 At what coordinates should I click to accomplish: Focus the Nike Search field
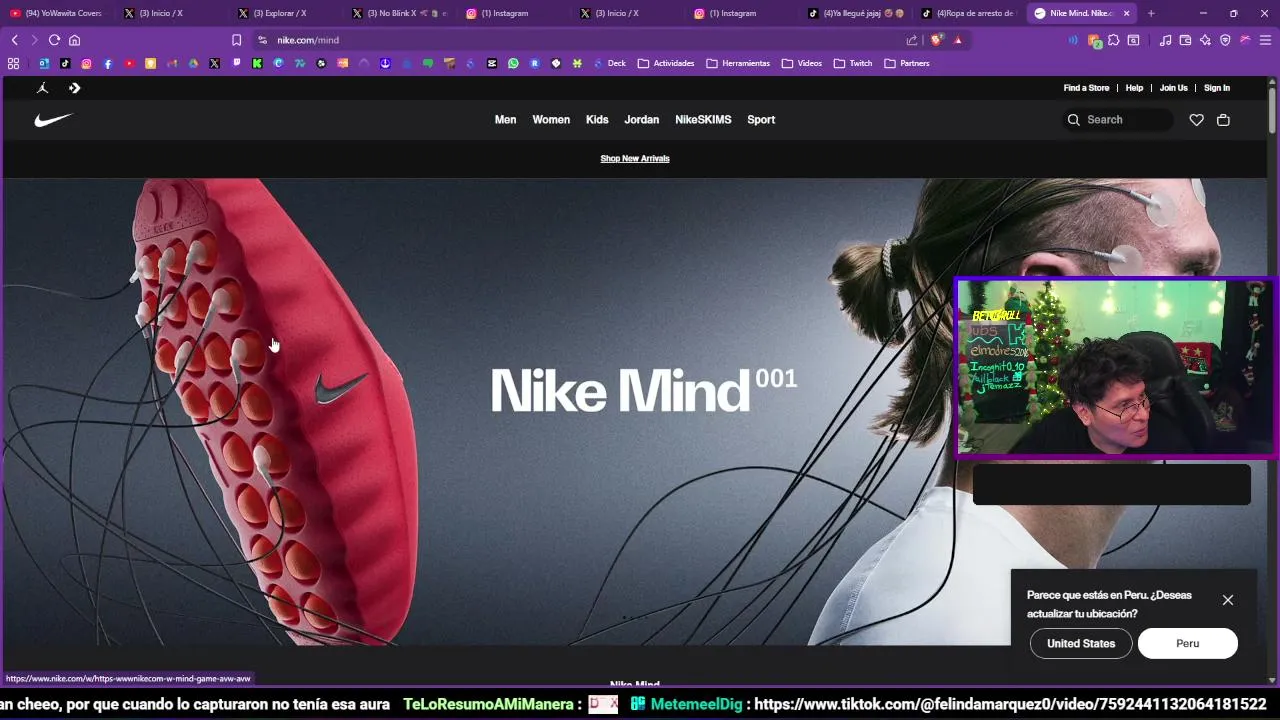(1118, 120)
